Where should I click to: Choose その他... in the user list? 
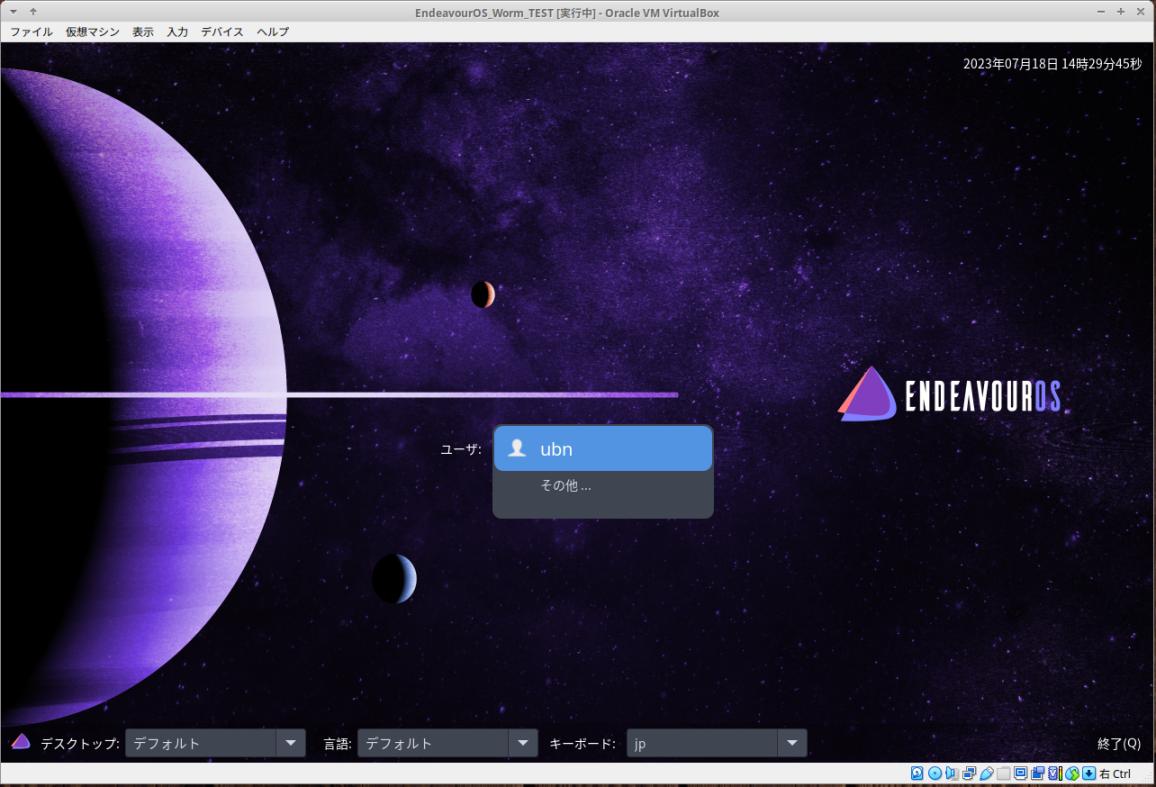click(x=603, y=485)
